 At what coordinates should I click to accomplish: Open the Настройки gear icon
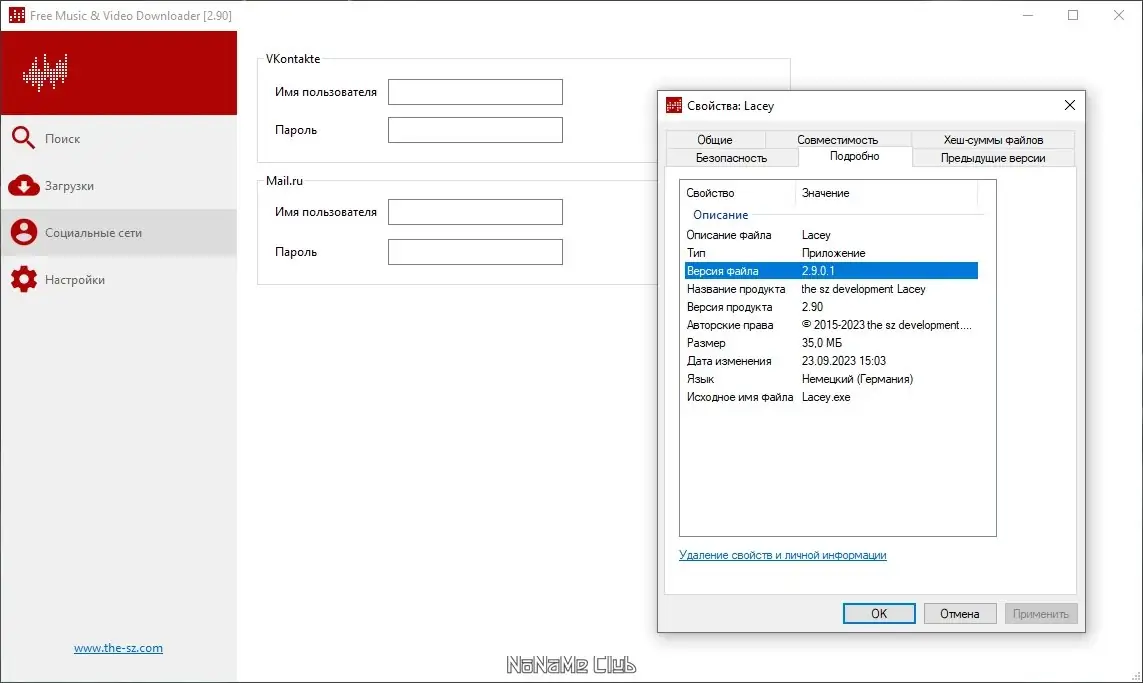23,279
